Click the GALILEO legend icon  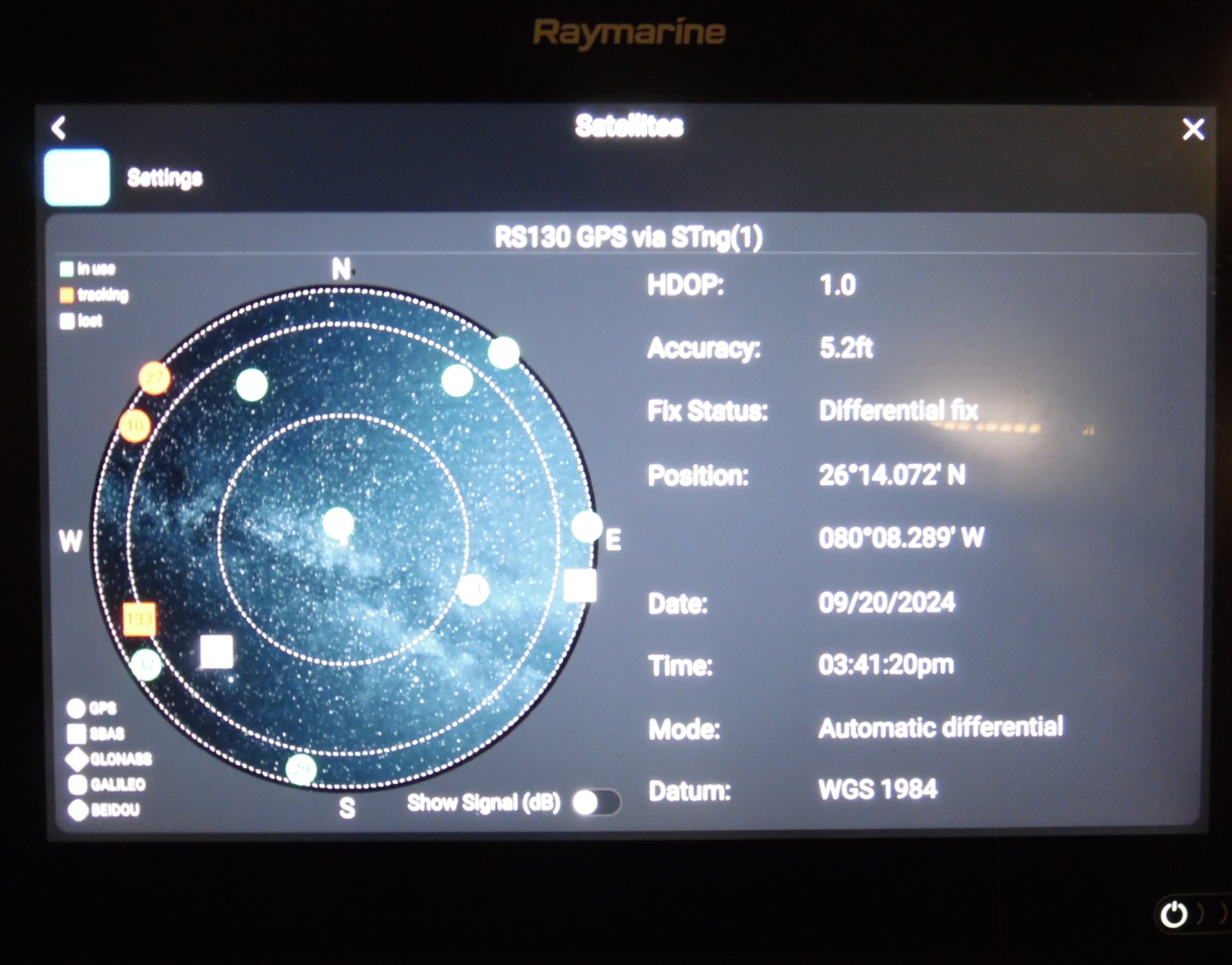pos(78,784)
